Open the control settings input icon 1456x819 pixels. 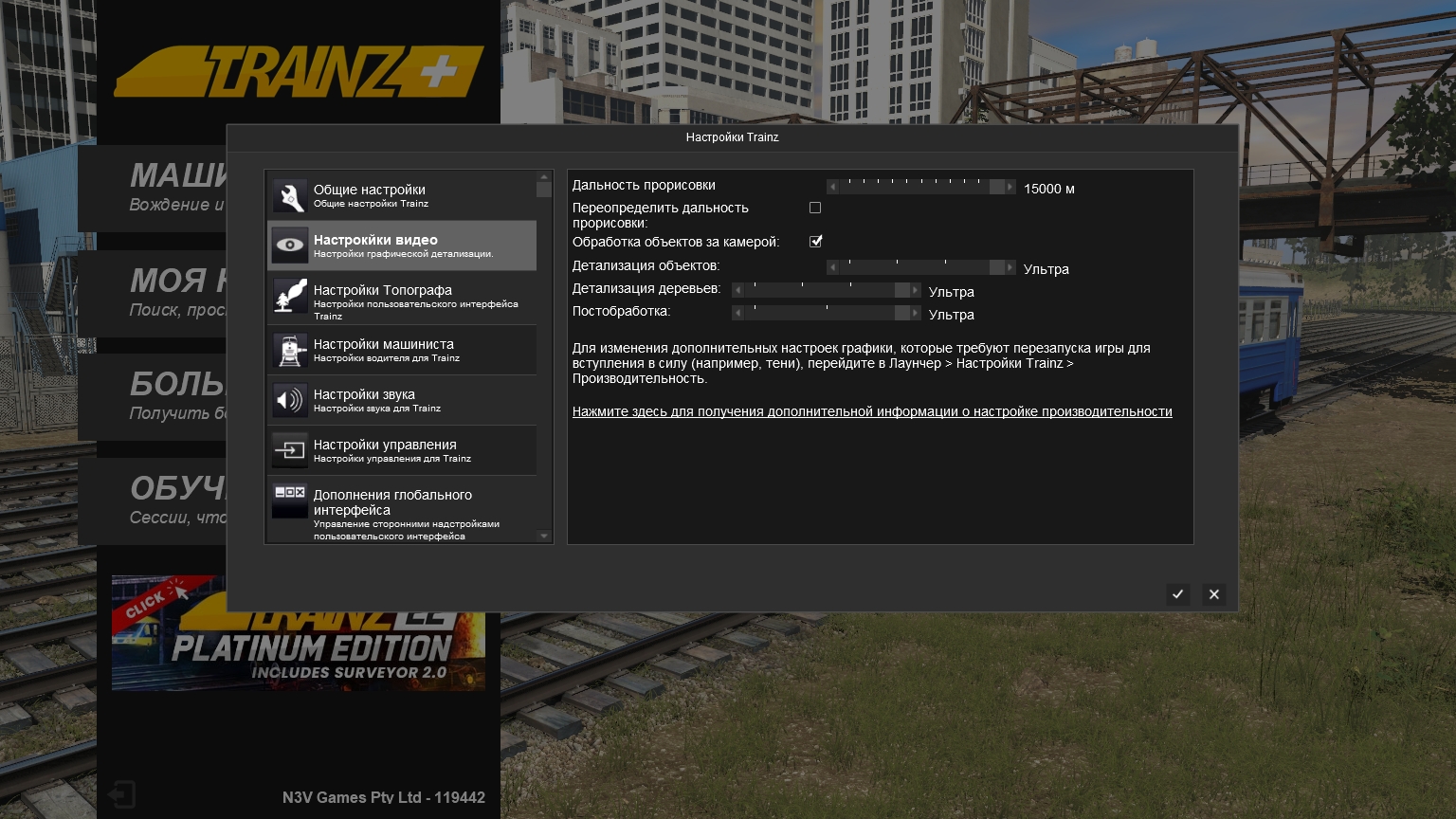(x=290, y=450)
